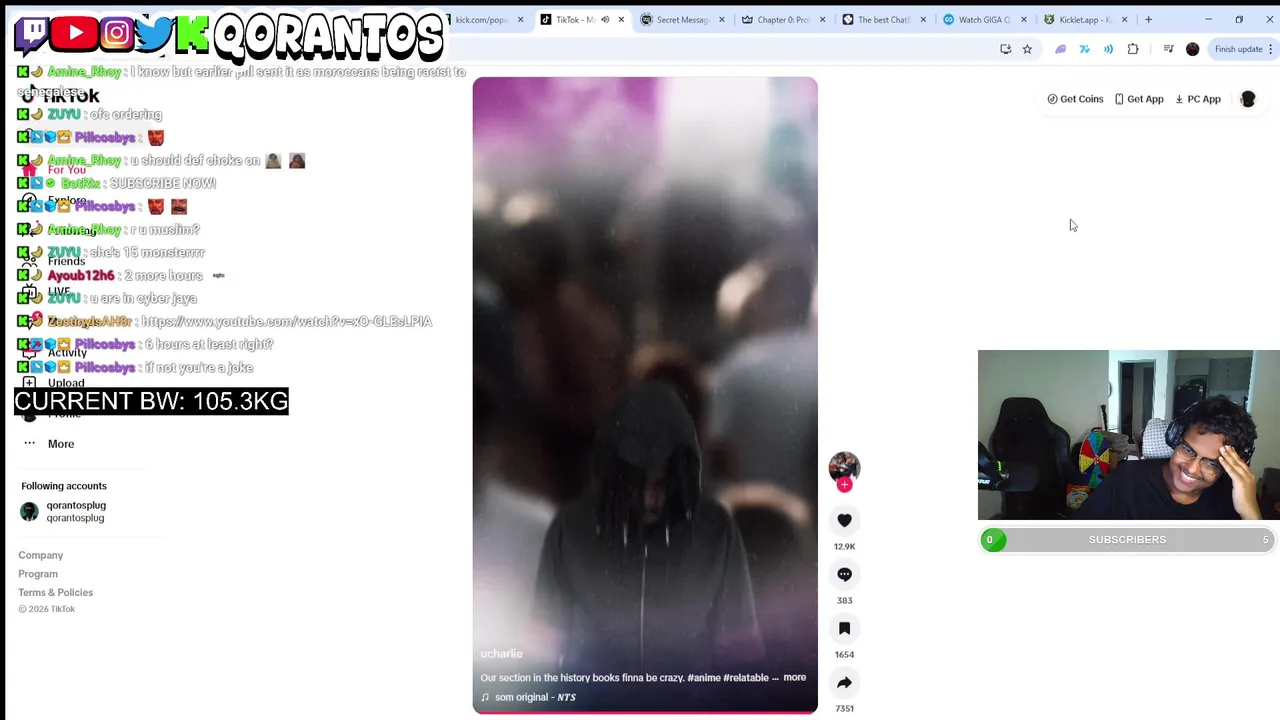Expand the video caption with 'more'

pyautogui.click(x=794, y=677)
